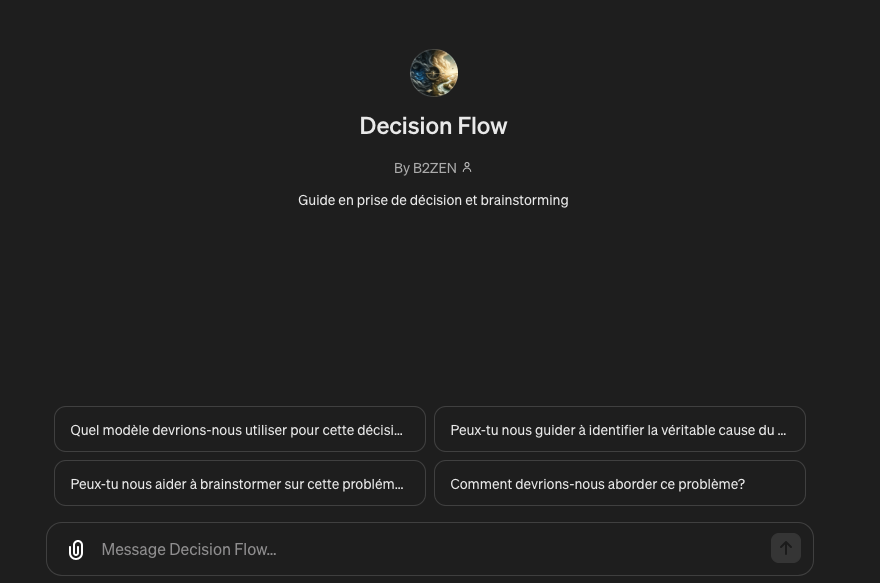Click the word "Guide" in the description

pos(316,200)
